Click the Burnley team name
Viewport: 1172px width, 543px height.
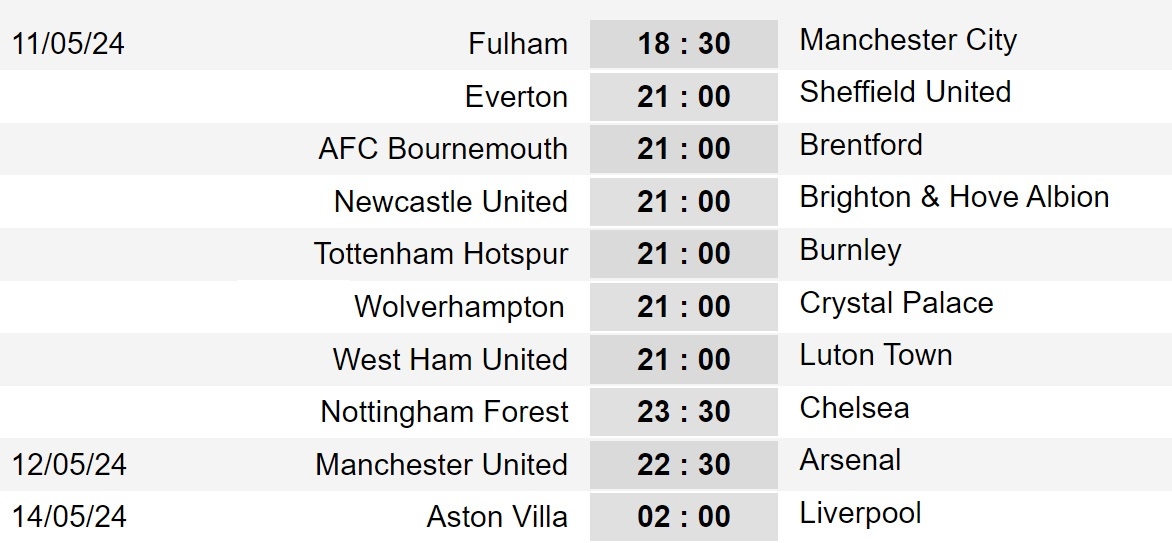851,250
